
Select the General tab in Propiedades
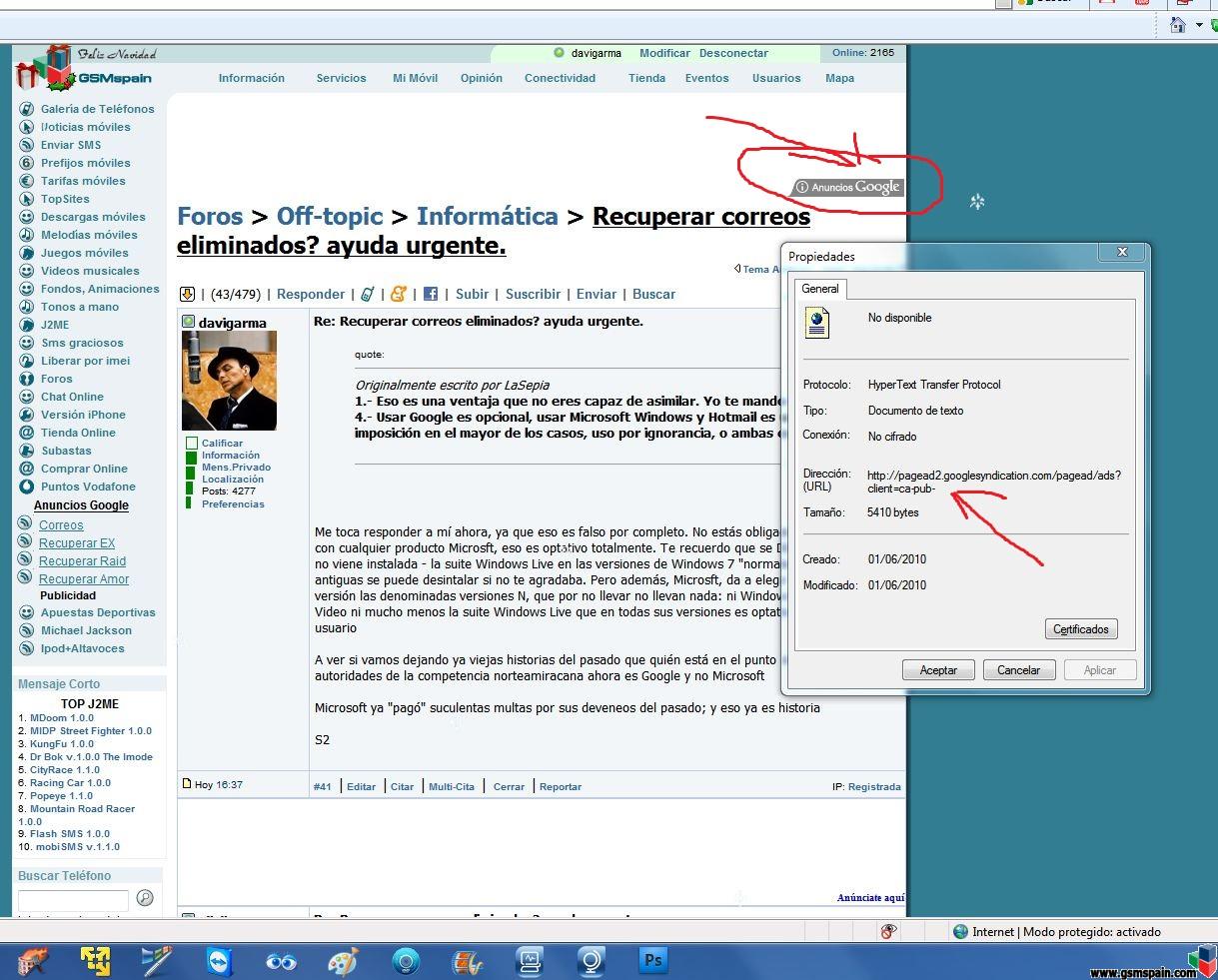point(820,289)
